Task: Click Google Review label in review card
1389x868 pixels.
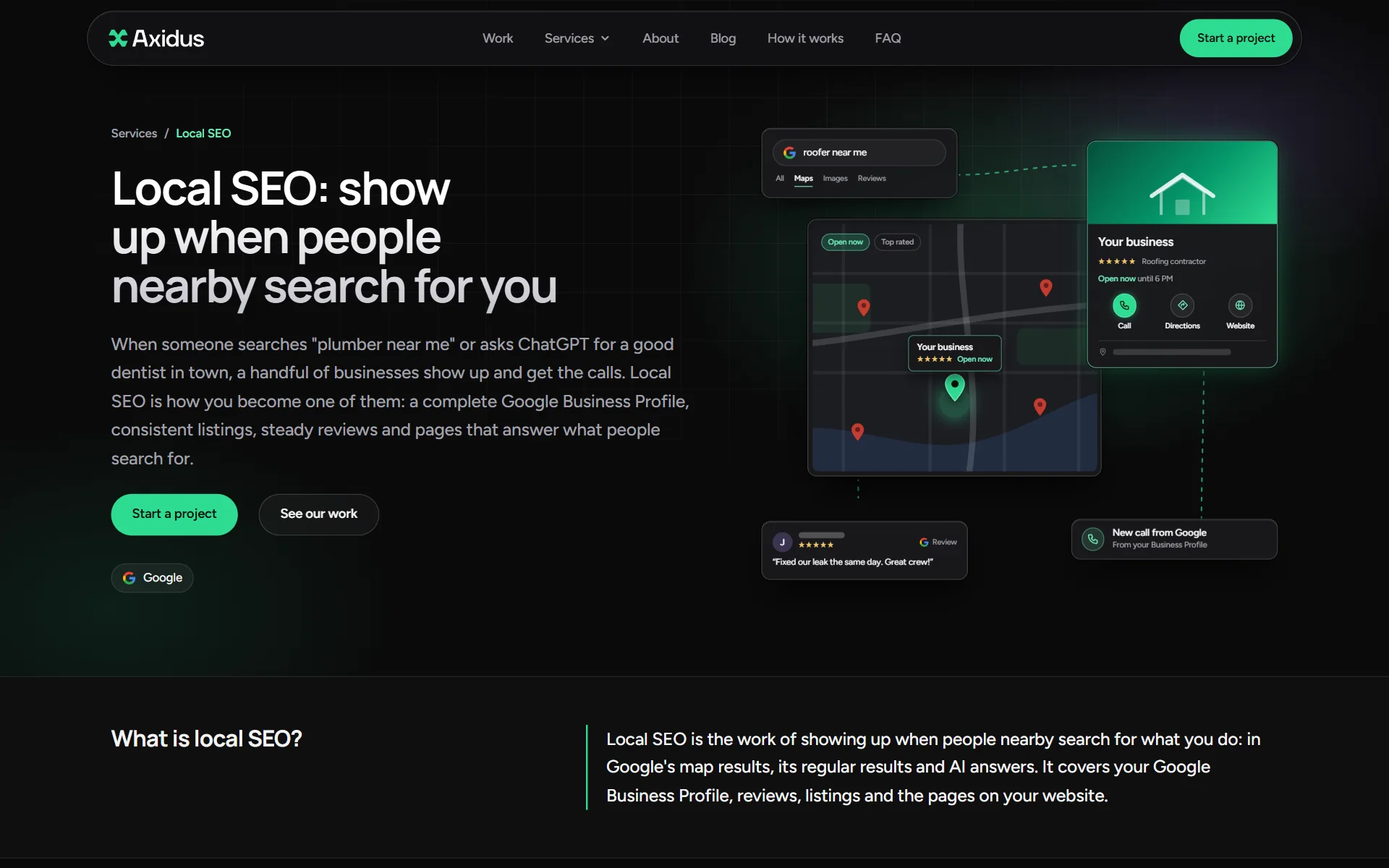Action: click(x=938, y=542)
